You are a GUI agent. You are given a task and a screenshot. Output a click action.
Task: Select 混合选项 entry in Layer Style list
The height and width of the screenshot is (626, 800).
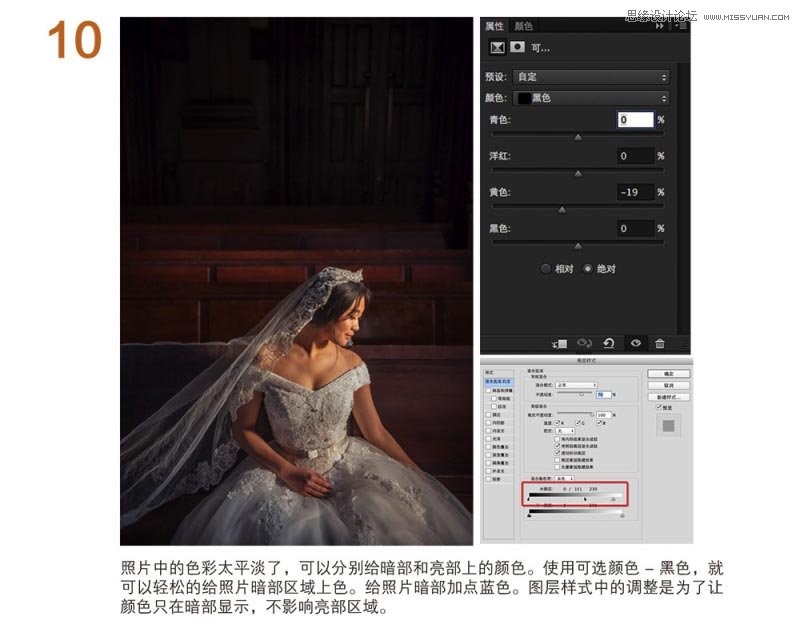click(x=498, y=381)
